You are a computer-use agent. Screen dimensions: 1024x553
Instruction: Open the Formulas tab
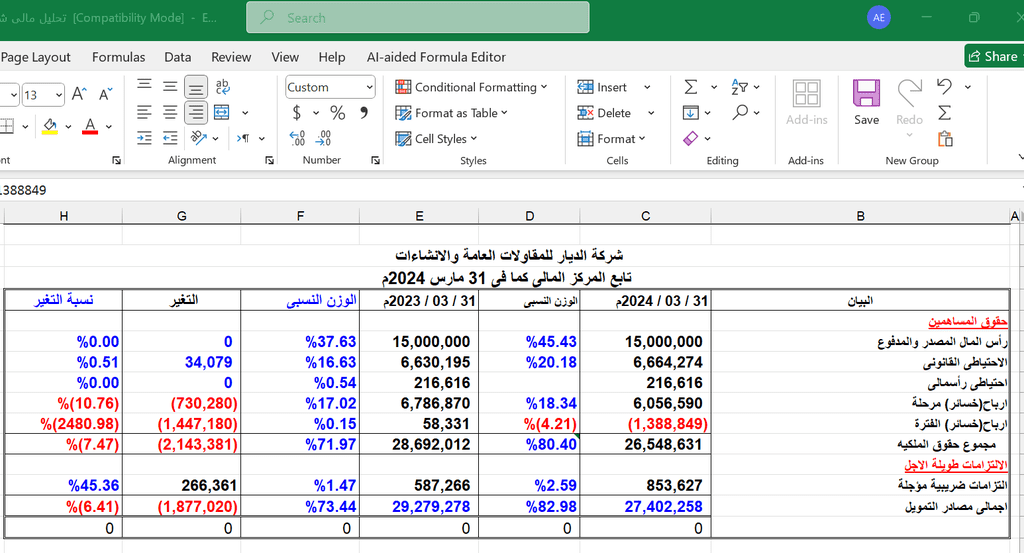118,57
